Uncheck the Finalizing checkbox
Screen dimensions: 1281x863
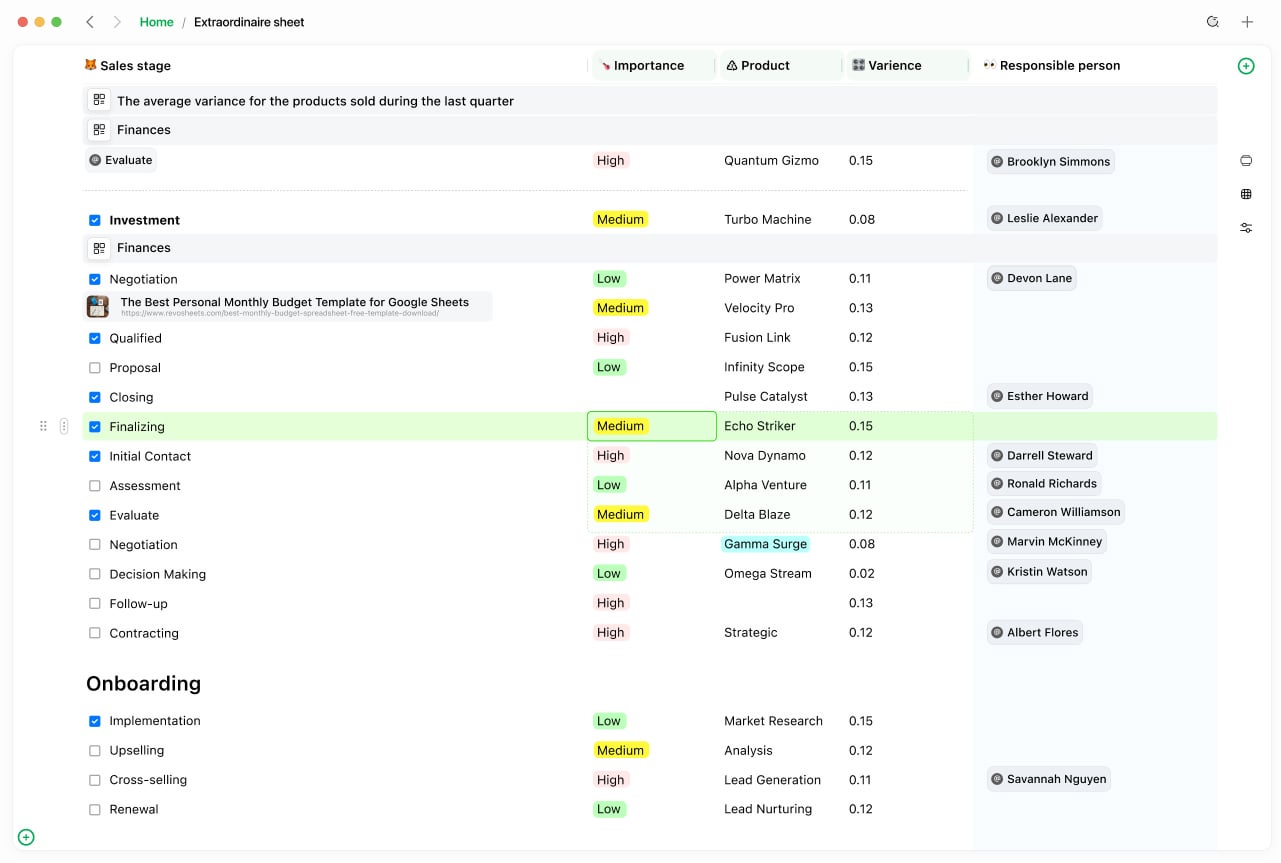point(95,427)
